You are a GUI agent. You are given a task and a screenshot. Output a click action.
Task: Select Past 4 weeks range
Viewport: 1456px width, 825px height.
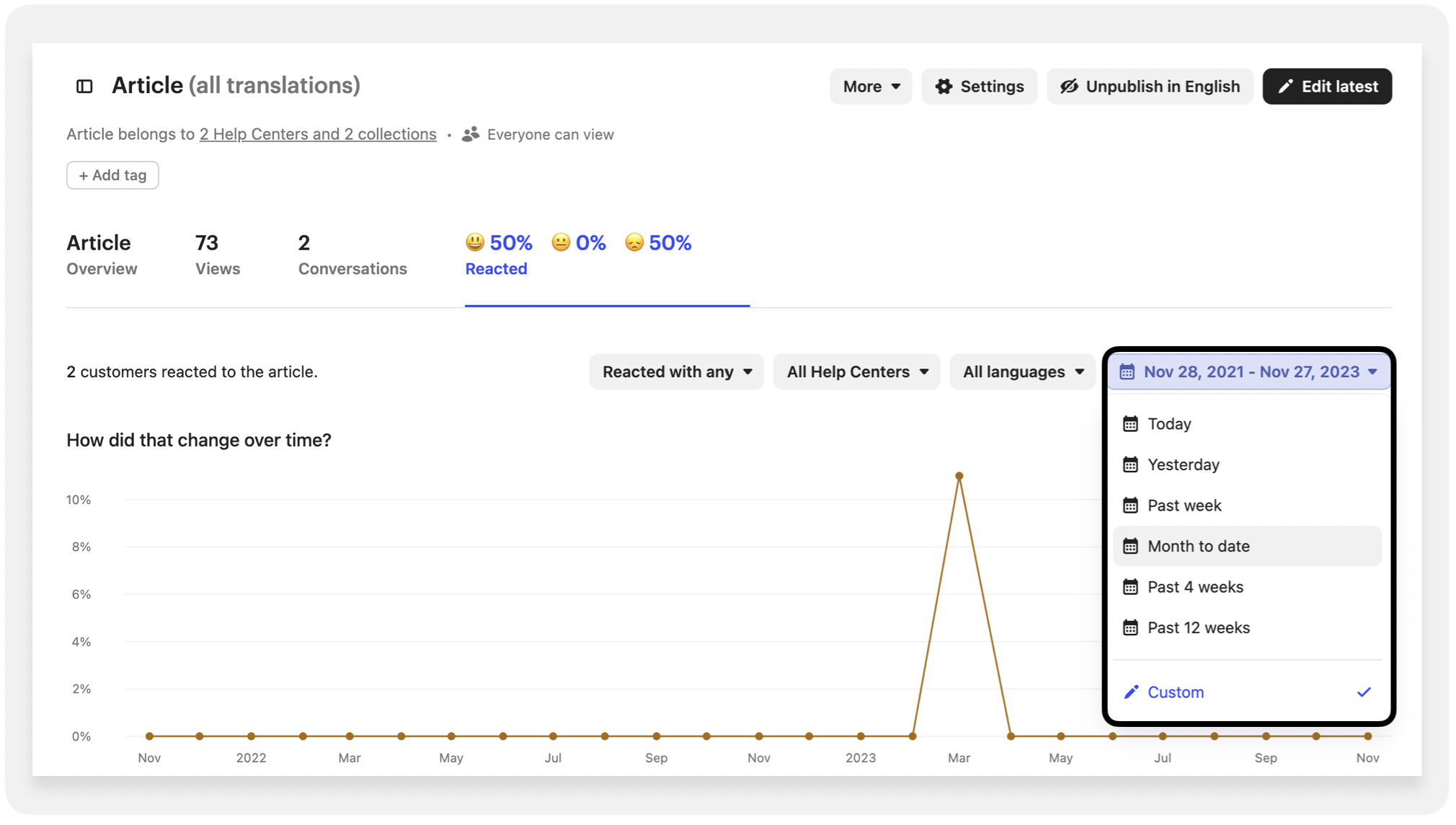pos(1248,587)
